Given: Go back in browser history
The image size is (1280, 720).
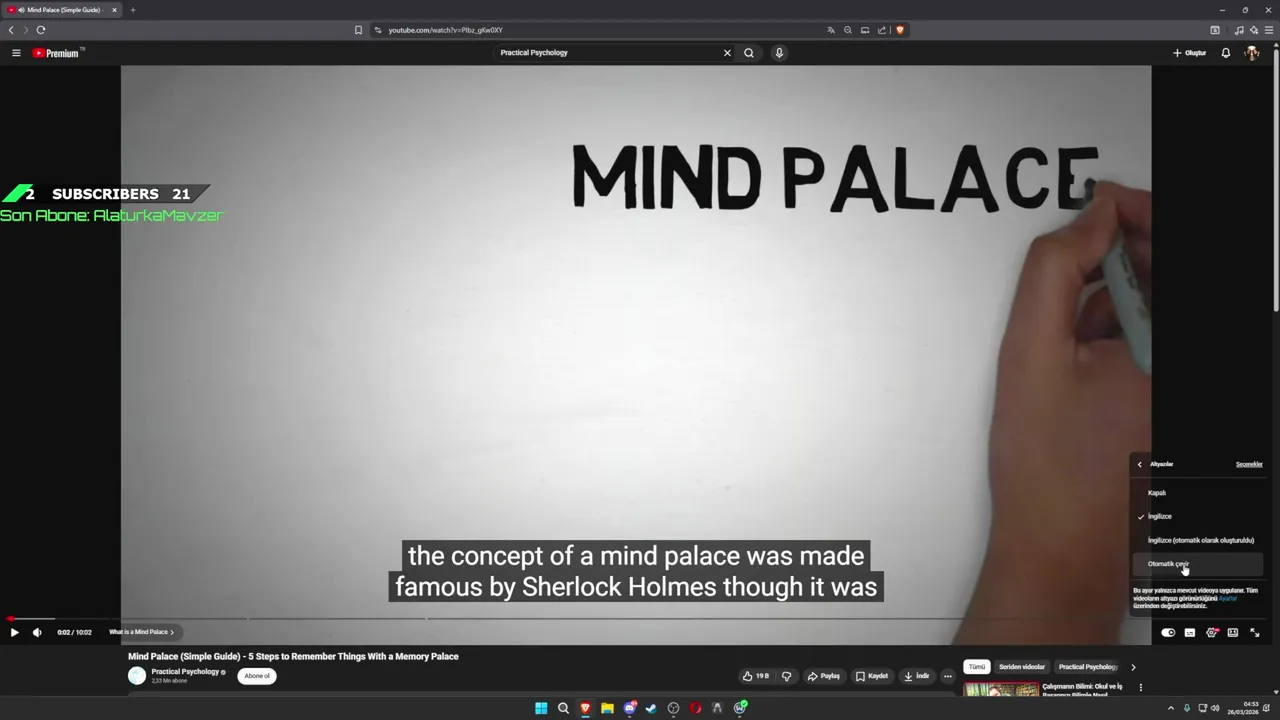Looking at the screenshot, I should pos(11,30).
